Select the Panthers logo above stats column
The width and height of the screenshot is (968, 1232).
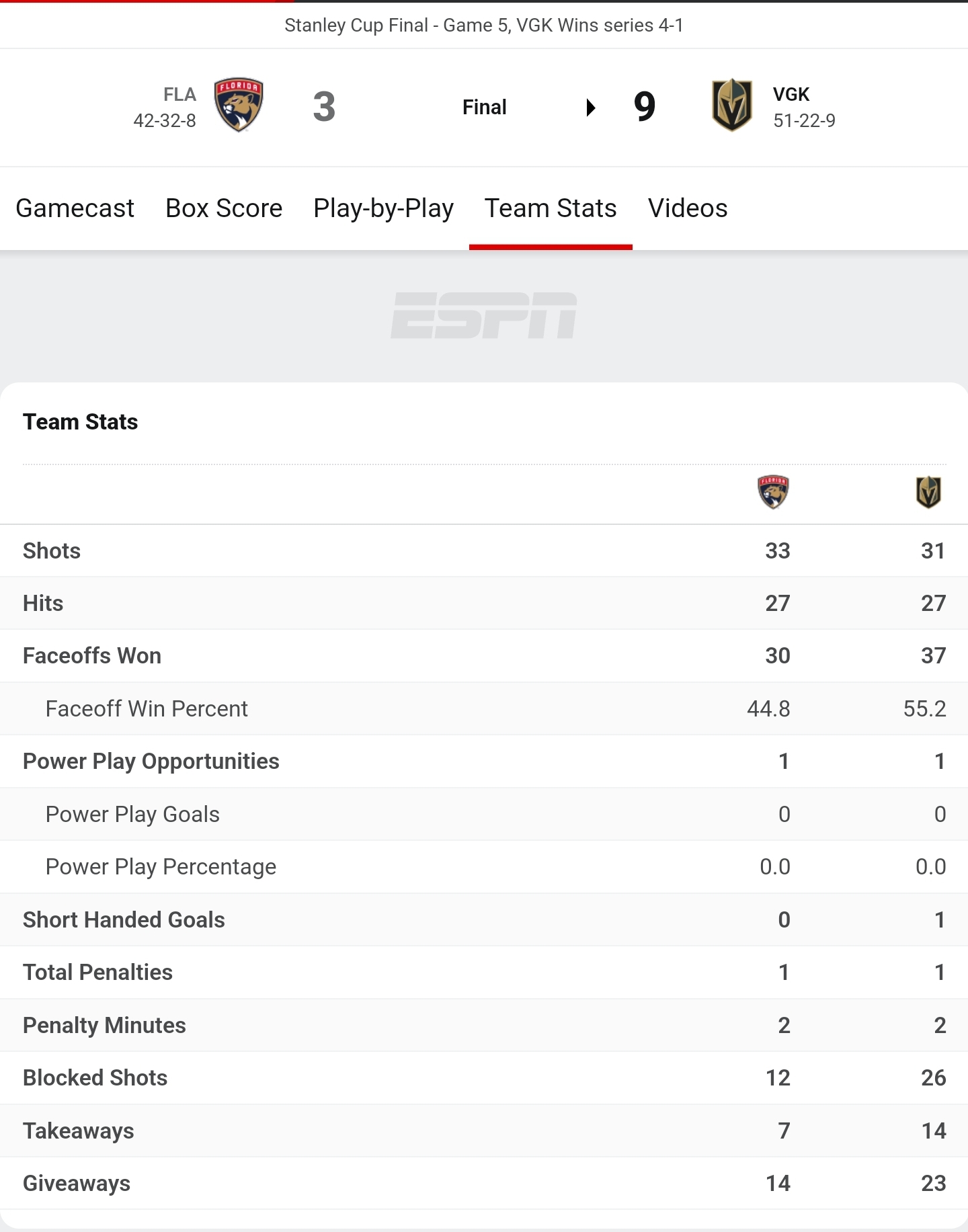[773, 492]
